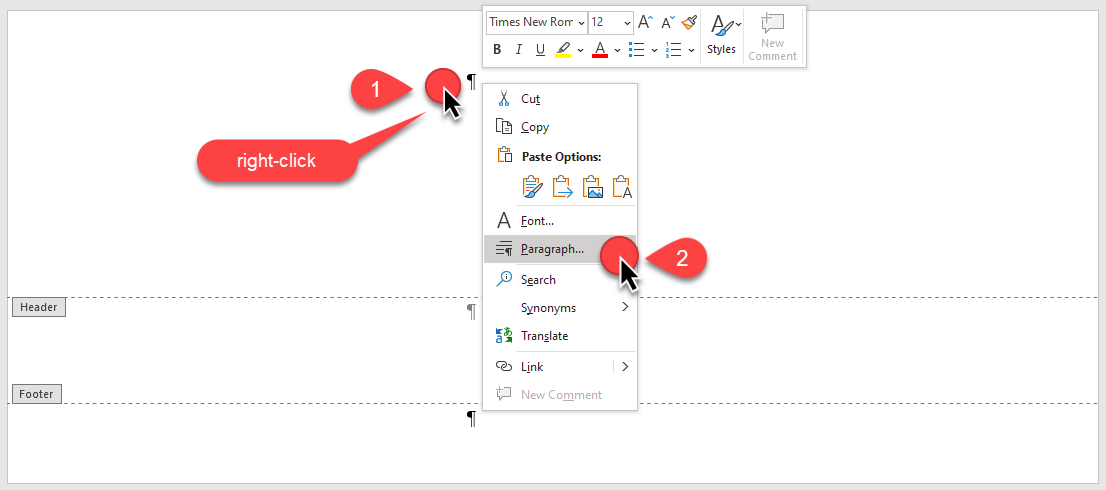Expand the numbering library dropdown arrow

(691, 50)
